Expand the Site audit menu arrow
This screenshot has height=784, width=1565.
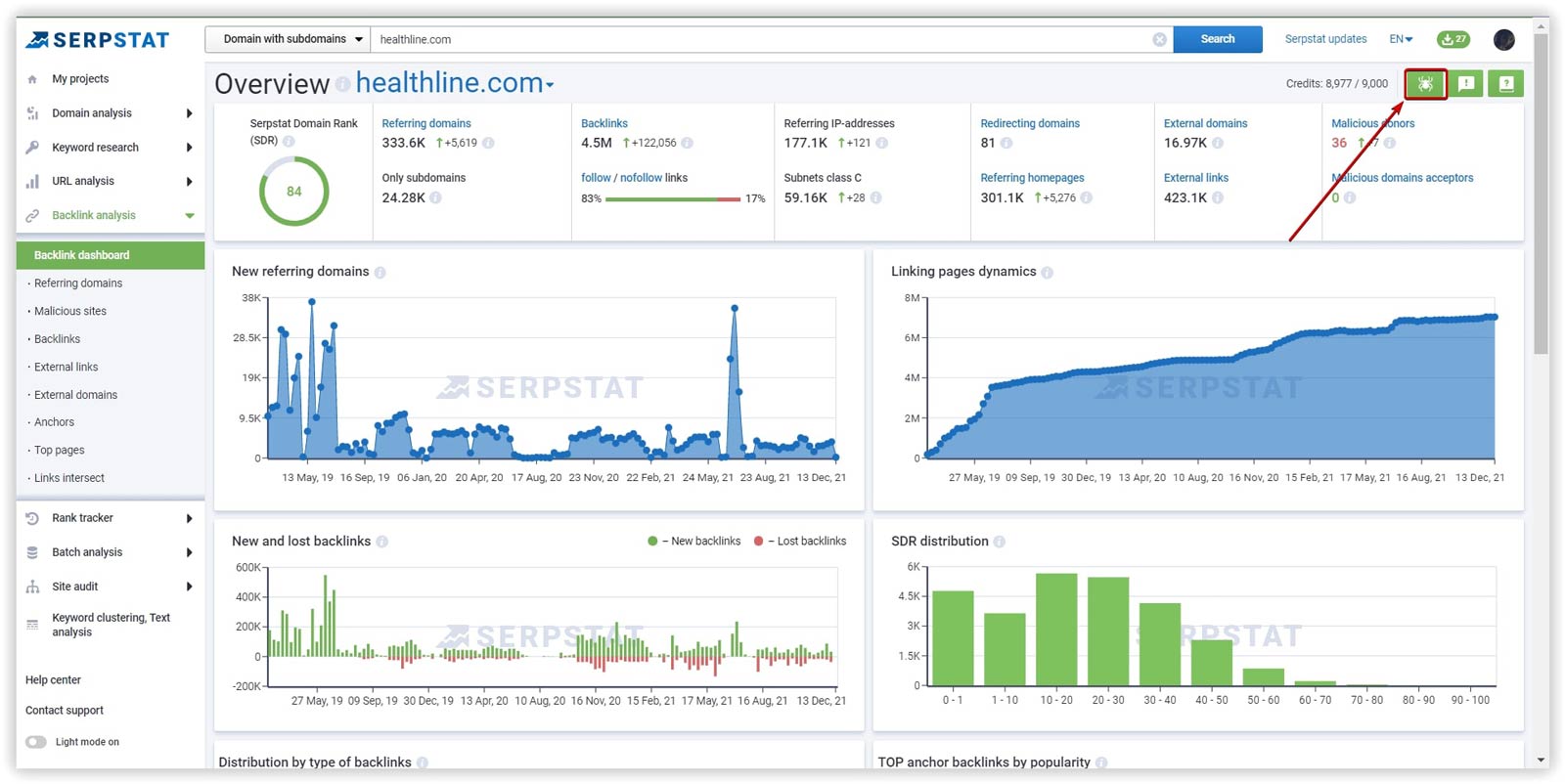189,587
